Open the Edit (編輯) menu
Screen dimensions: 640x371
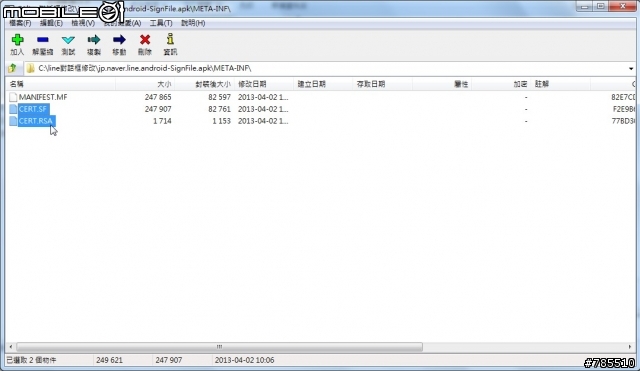click(x=51, y=23)
